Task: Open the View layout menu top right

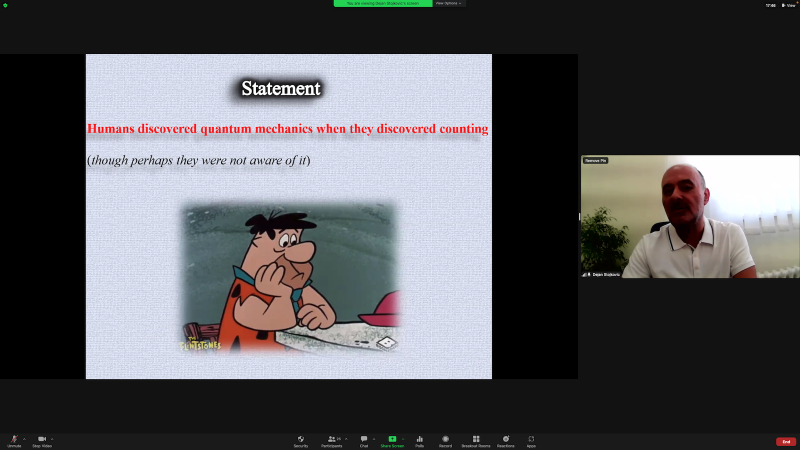Action: pos(789,5)
